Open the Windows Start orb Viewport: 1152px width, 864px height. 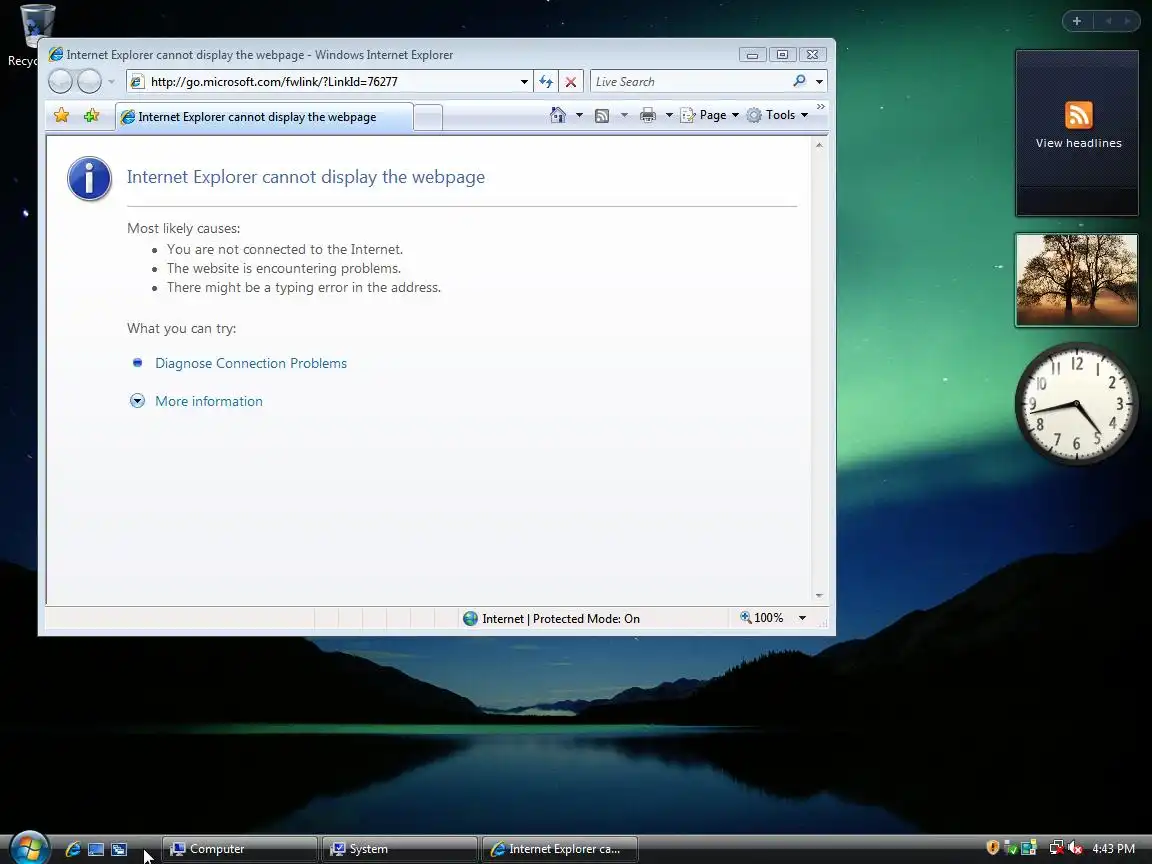29,849
